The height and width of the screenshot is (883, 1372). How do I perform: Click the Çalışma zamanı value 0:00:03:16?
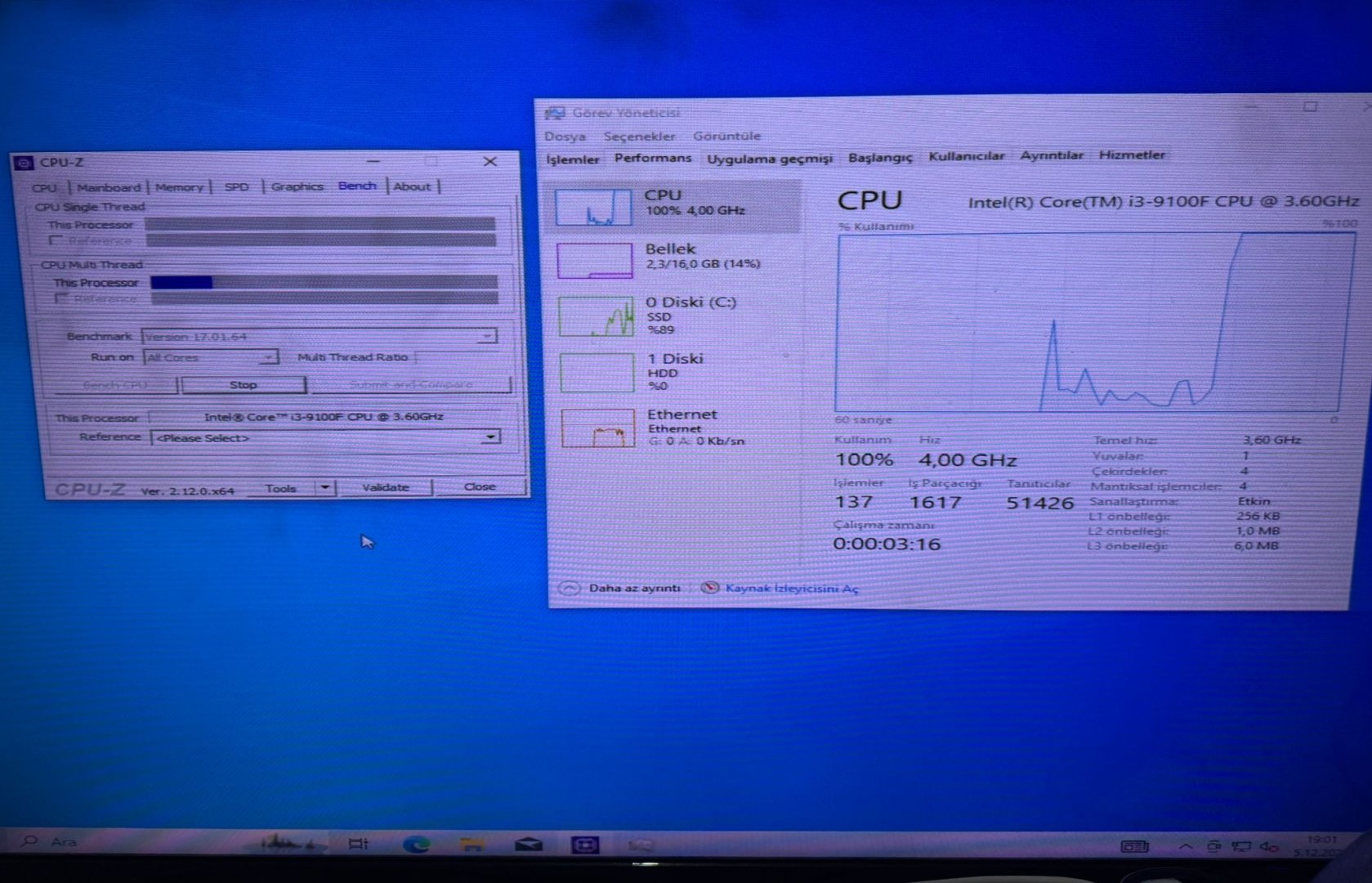(887, 544)
